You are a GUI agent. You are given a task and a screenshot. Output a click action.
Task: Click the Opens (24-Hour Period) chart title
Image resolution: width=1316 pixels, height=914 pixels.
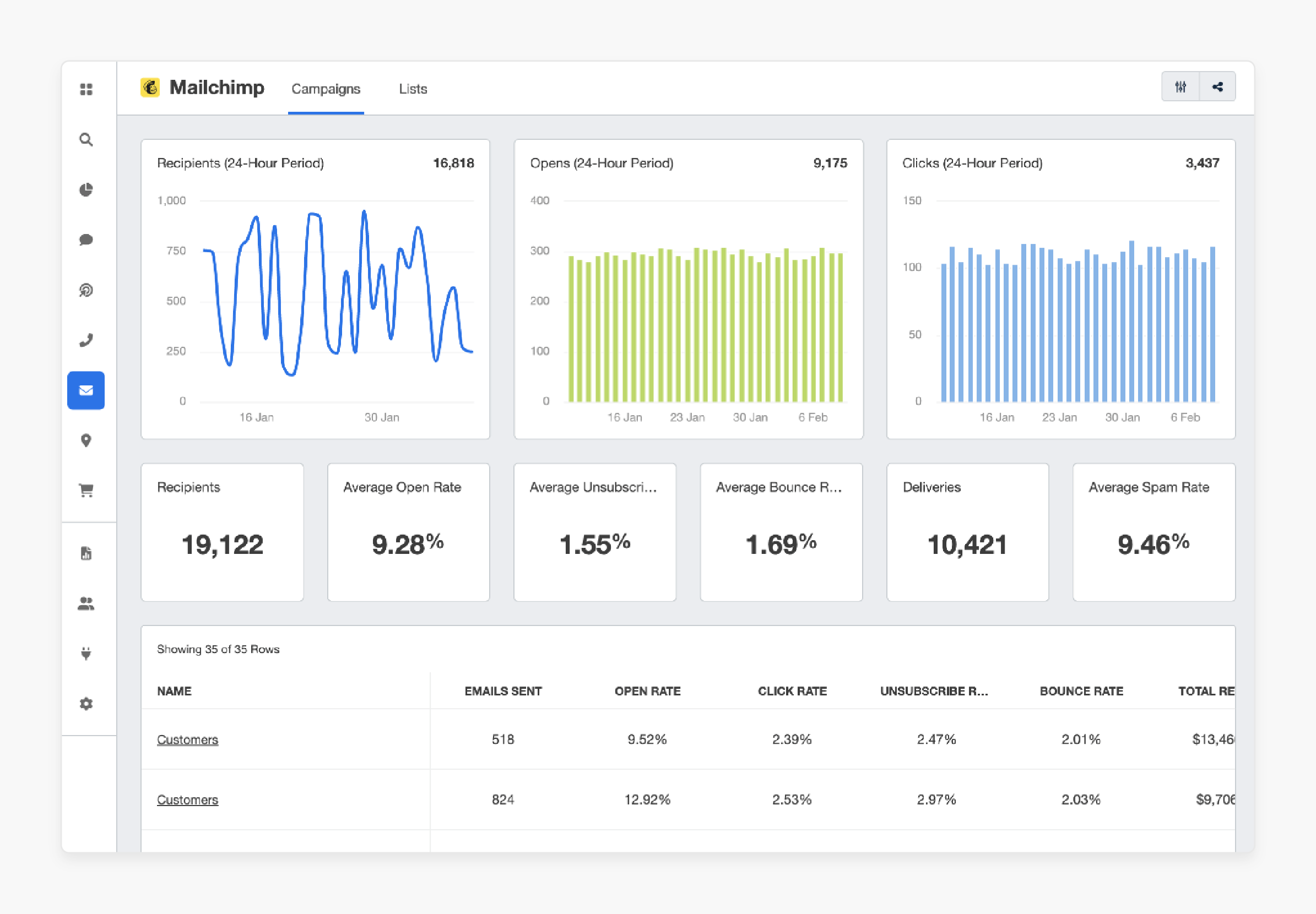602,163
